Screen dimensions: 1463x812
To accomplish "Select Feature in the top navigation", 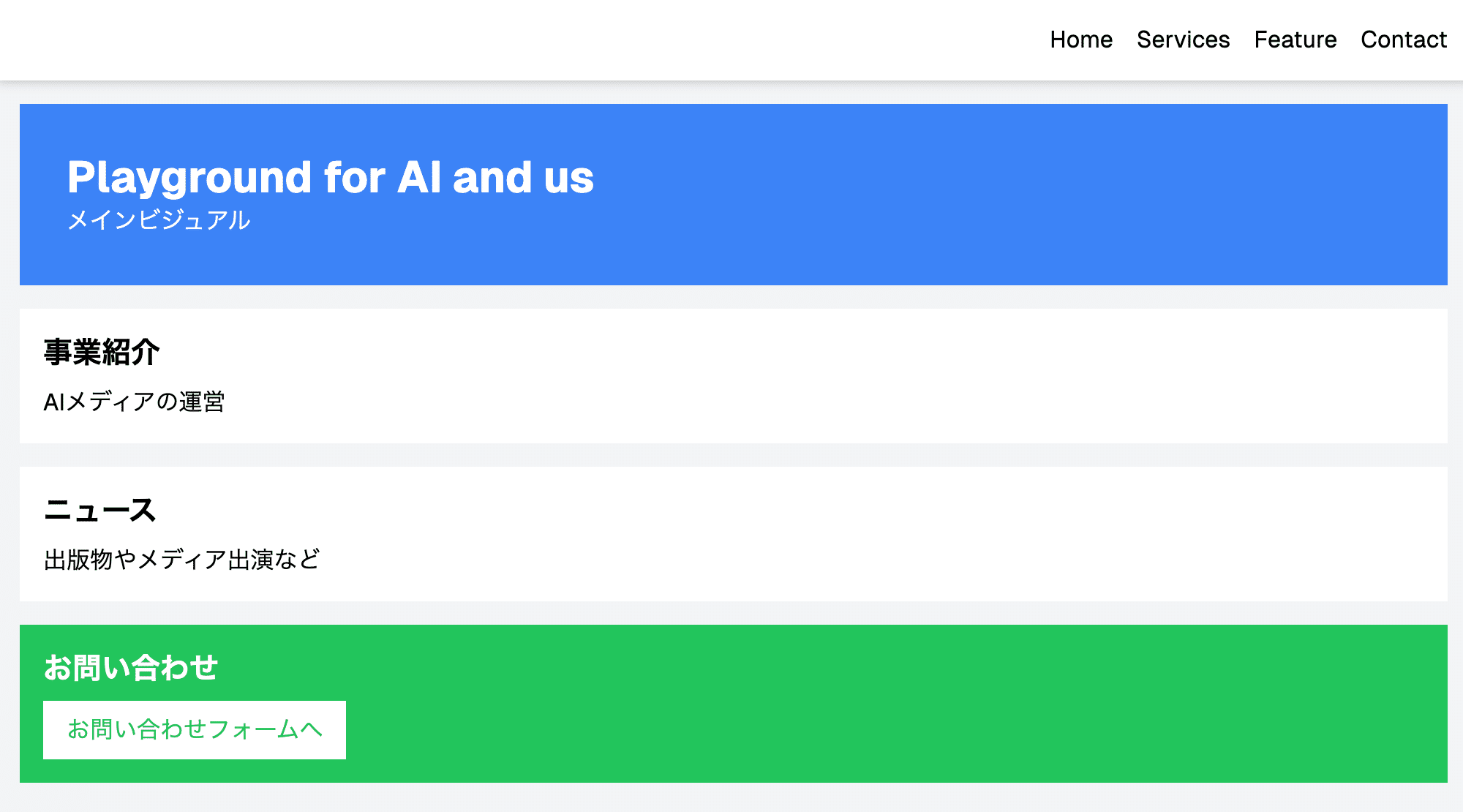I will coord(1295,40).
